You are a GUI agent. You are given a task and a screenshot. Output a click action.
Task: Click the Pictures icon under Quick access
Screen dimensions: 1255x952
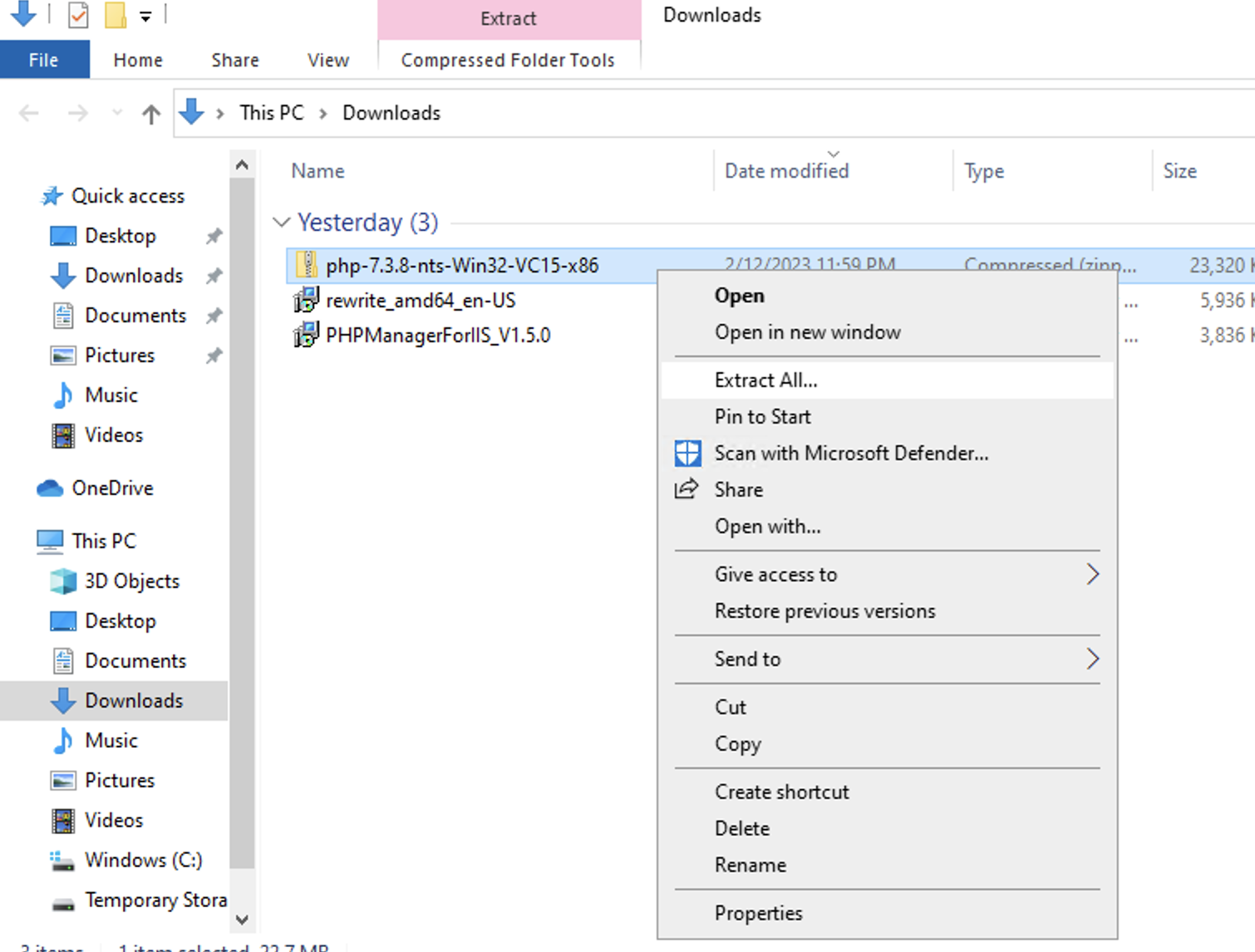coord(63,356)
